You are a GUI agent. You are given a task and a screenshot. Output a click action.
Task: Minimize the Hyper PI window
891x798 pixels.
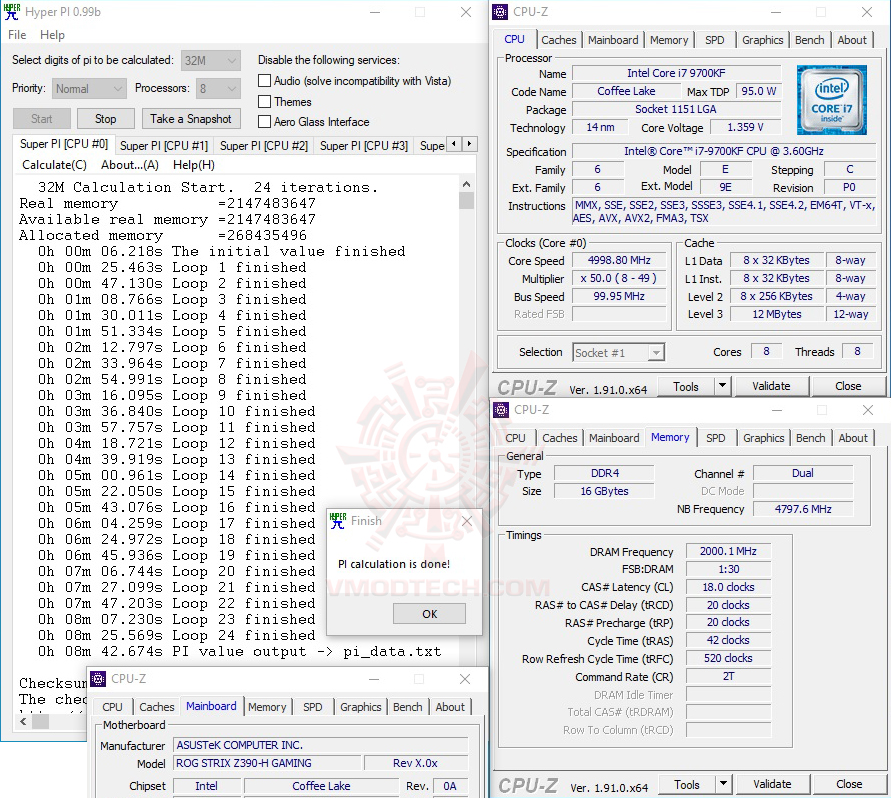coord(375,12)
